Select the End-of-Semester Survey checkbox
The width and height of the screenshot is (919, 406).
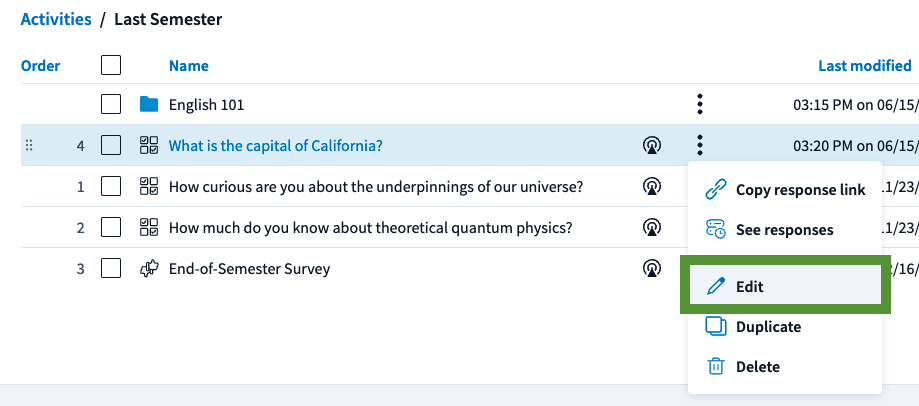tap(111, 269)
